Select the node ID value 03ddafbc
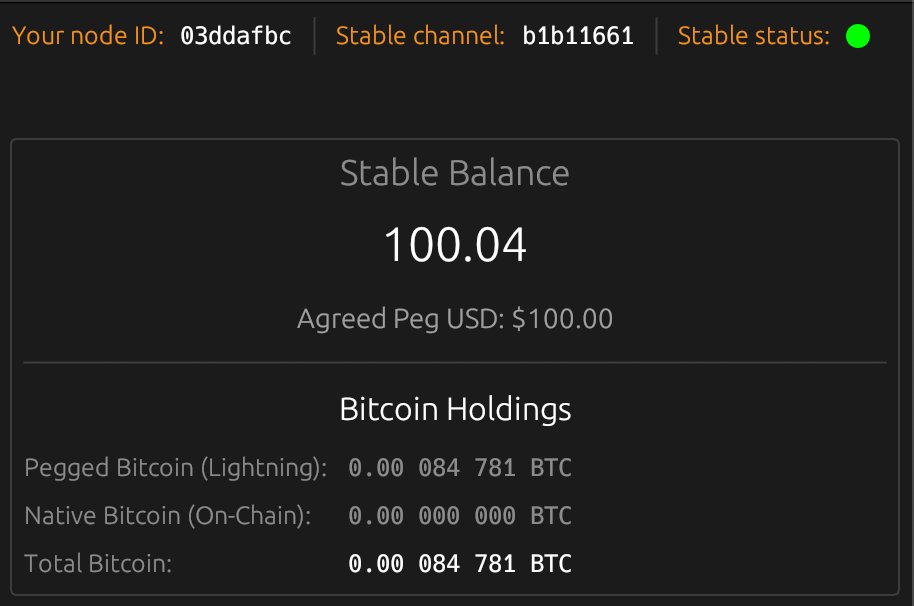The height and width of the screenshot is (606, 914). click(x=235, y=36)
